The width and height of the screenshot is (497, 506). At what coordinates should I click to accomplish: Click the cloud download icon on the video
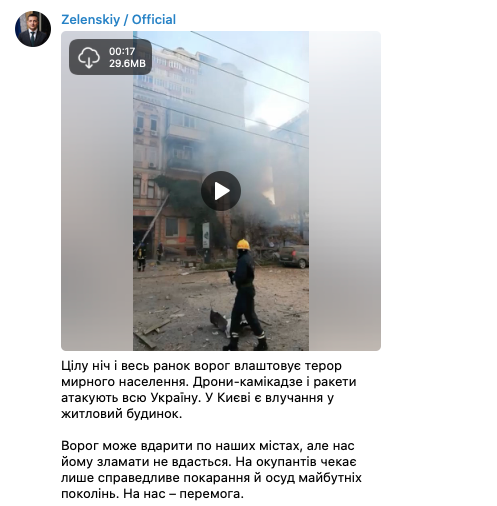click(x=89, y=57)
